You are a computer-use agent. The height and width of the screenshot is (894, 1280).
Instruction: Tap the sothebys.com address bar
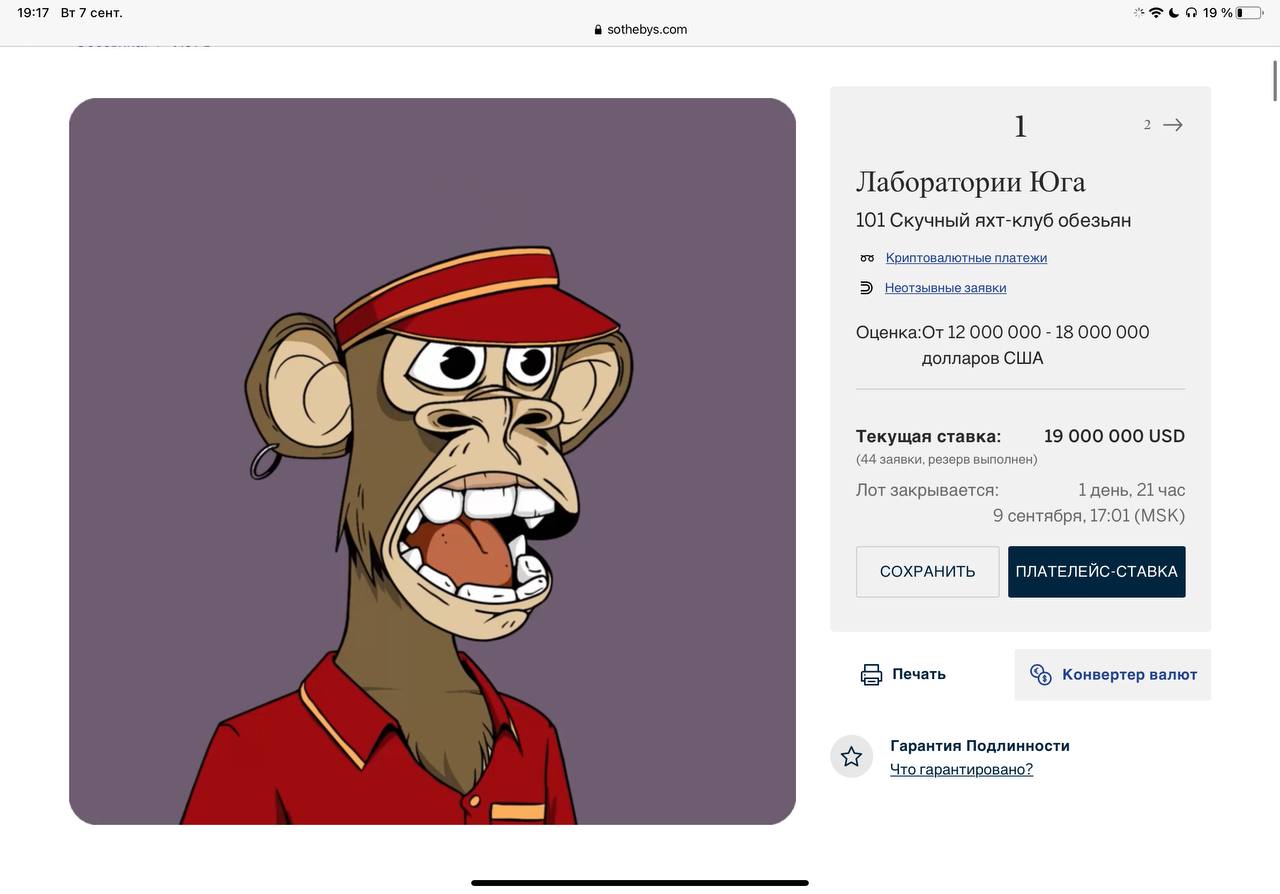pos(640,30)
